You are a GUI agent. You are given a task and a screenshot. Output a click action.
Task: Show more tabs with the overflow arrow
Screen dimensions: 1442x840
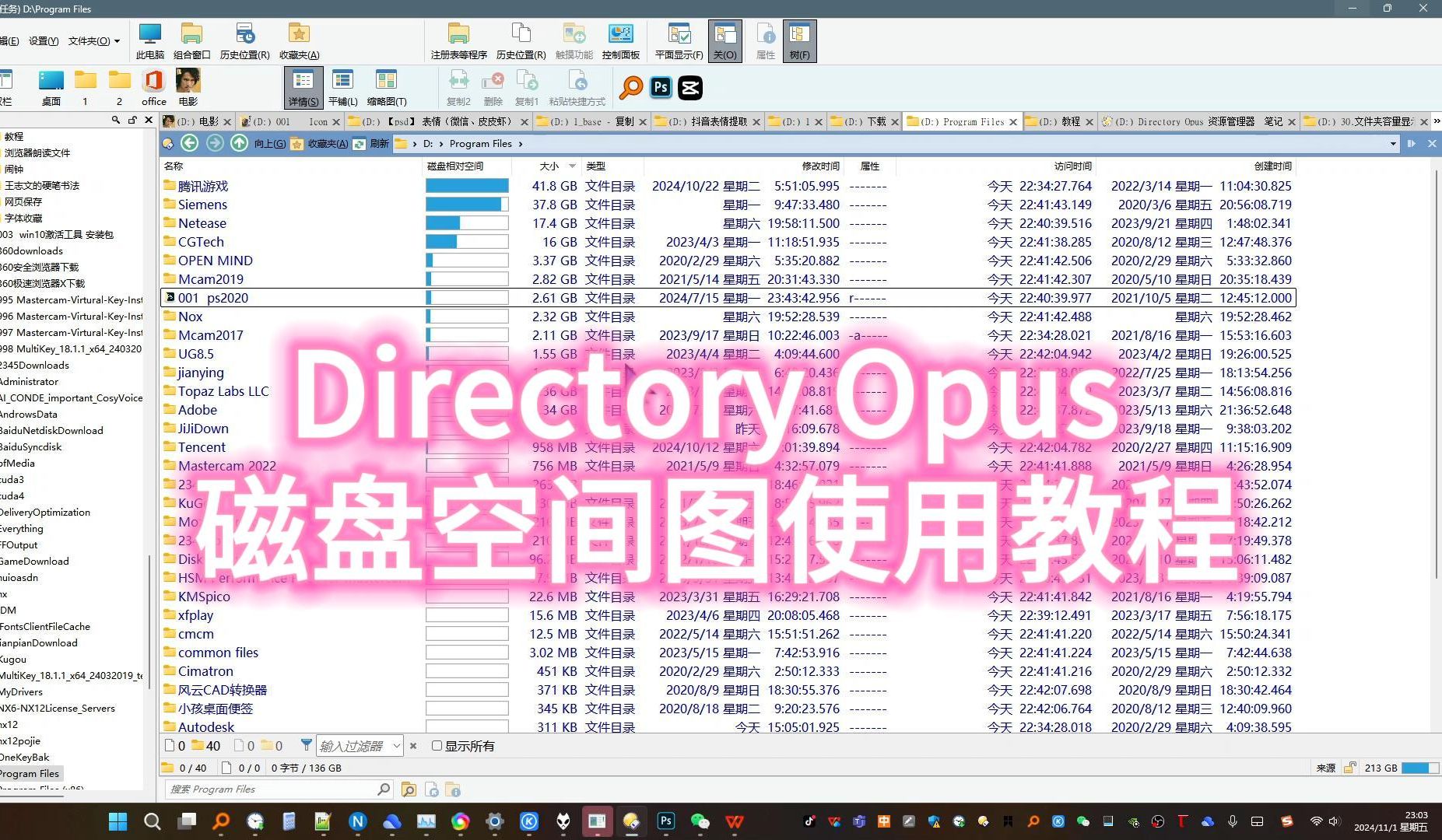tap(1437, 121)
